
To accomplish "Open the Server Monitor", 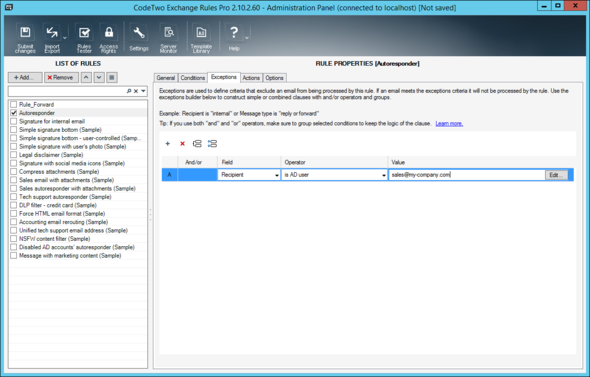I will point(169,39).
